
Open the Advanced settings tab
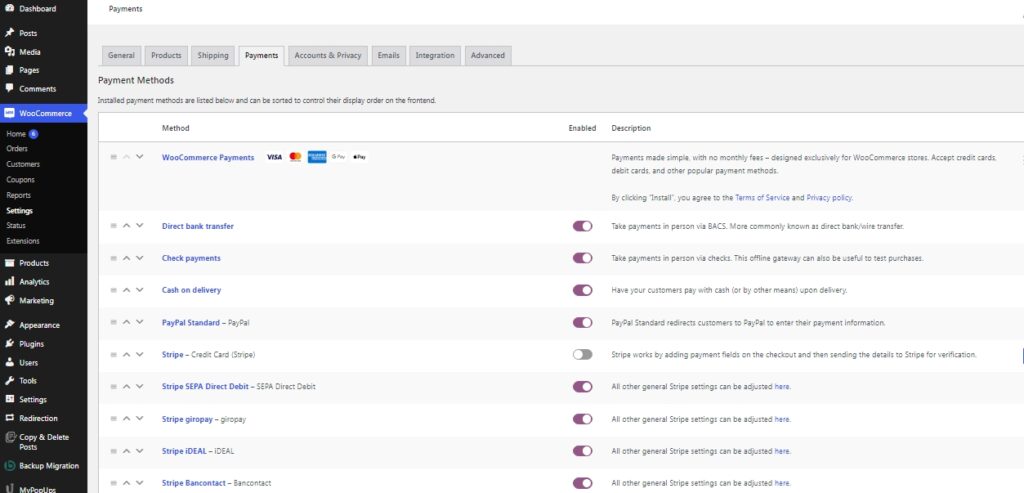coord(488,56)
